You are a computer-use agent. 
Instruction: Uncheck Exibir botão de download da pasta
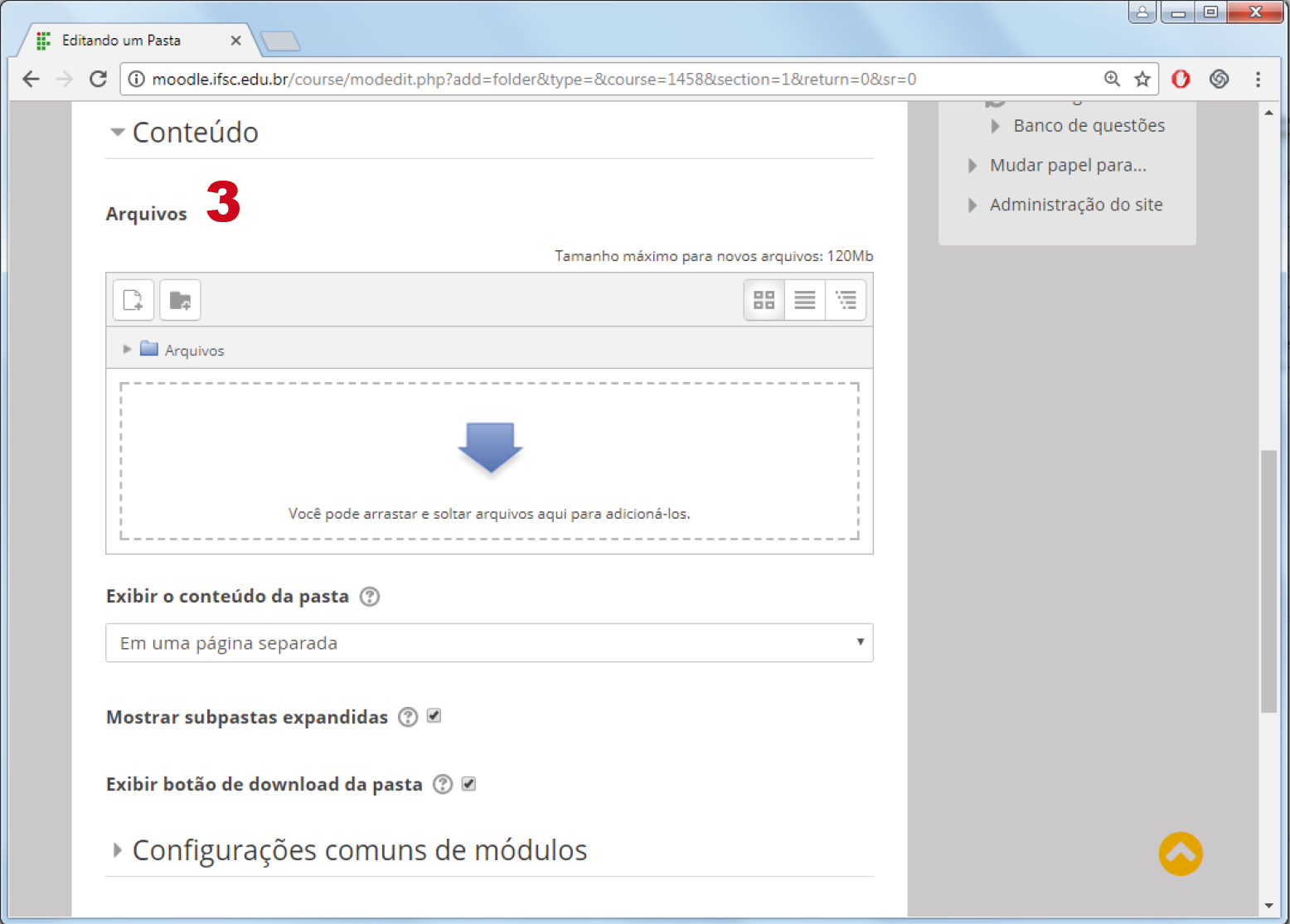pos(468,784)
